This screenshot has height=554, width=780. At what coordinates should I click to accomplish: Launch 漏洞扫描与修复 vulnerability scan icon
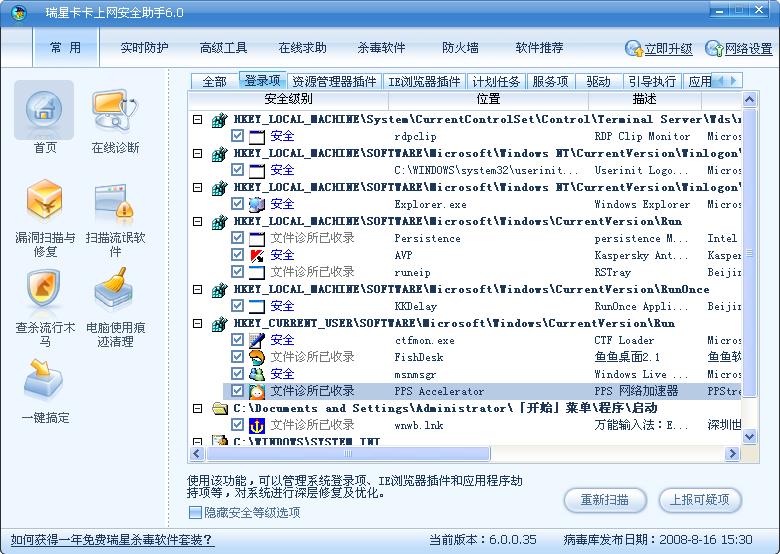[x=45, y=200]
